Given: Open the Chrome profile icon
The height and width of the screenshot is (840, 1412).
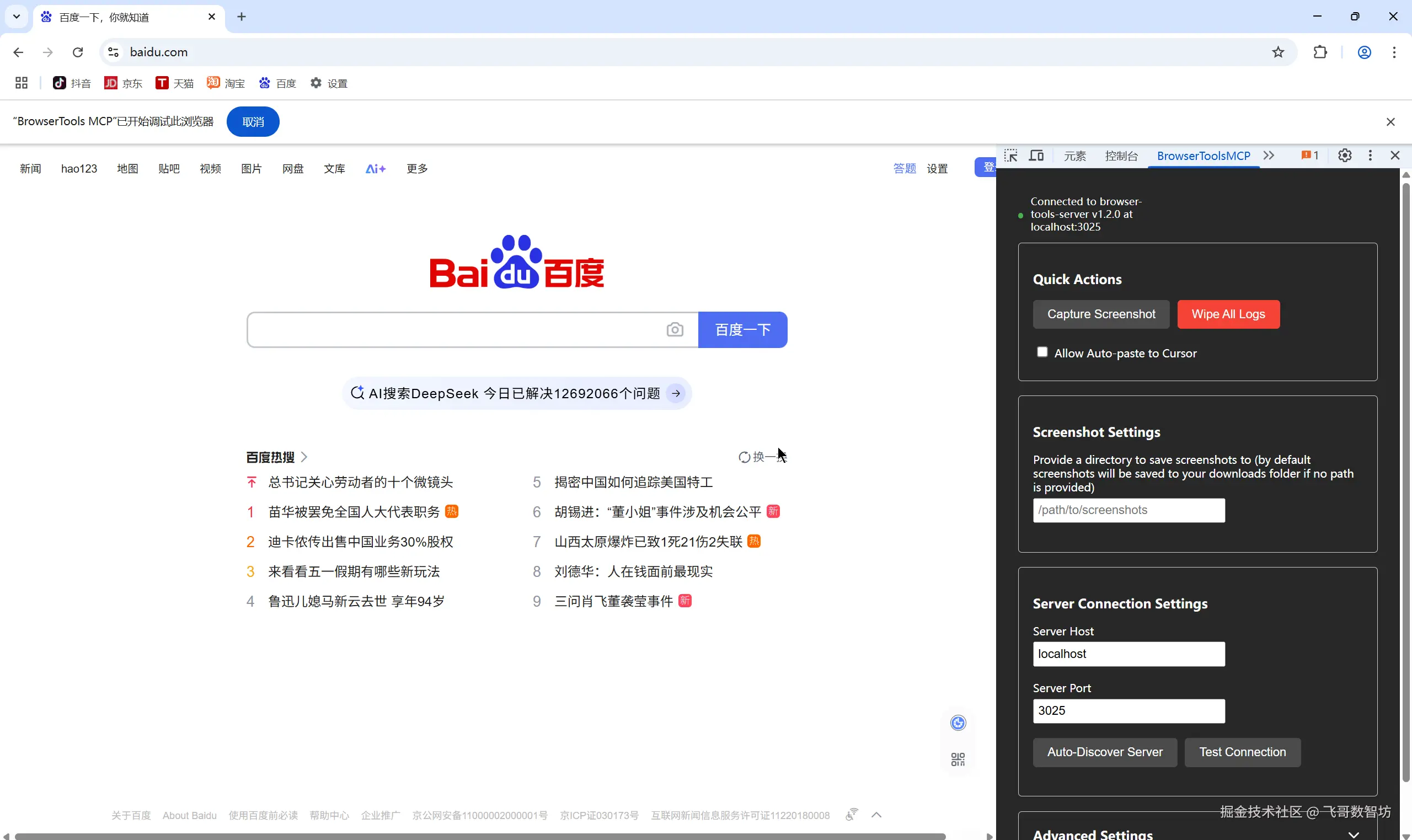Looking at the screenshot, I should 1365,52.
